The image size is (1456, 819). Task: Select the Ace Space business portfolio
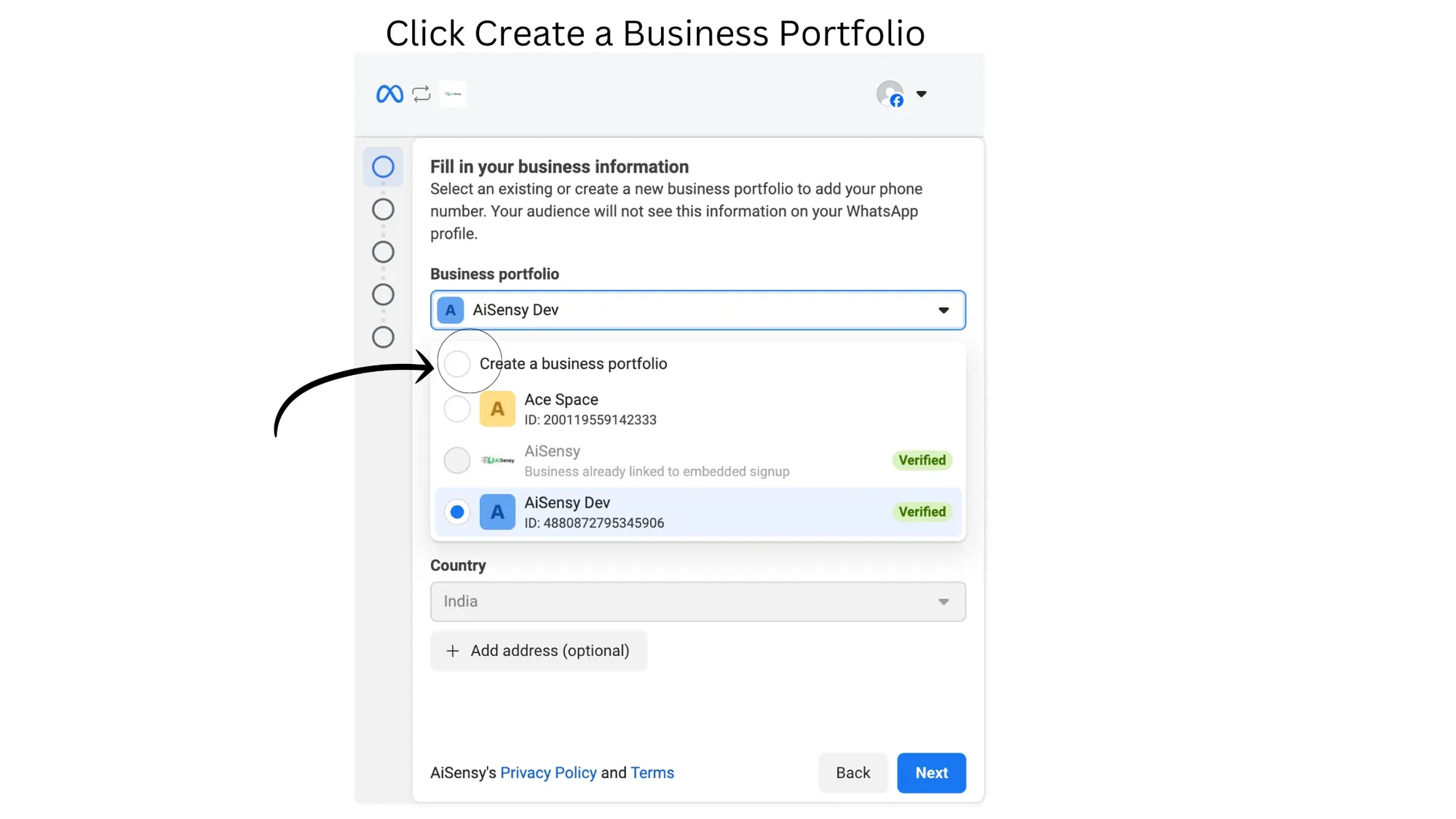click(457, 409)
